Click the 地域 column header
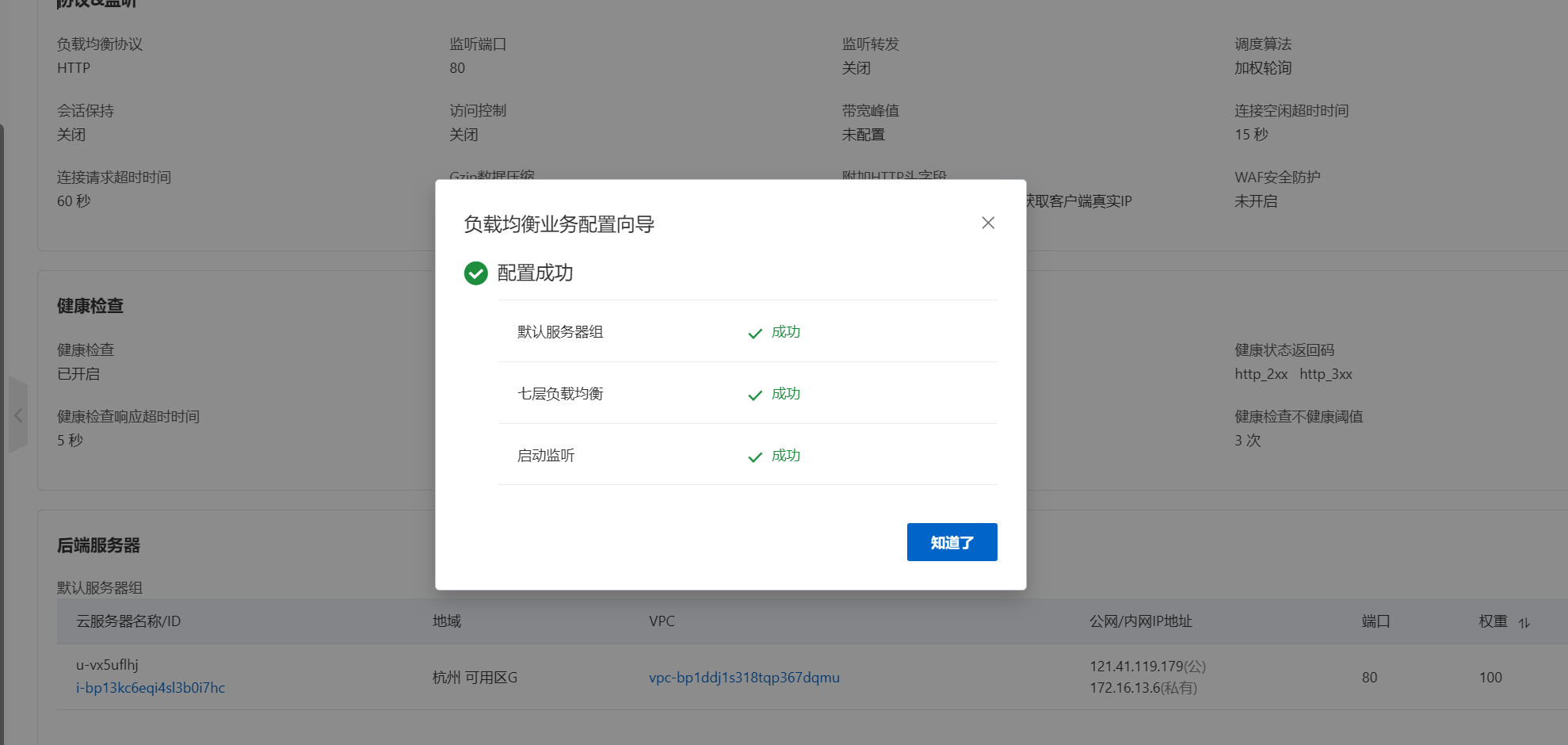This screenshot has width=1568, height=745. click(447, 621)
